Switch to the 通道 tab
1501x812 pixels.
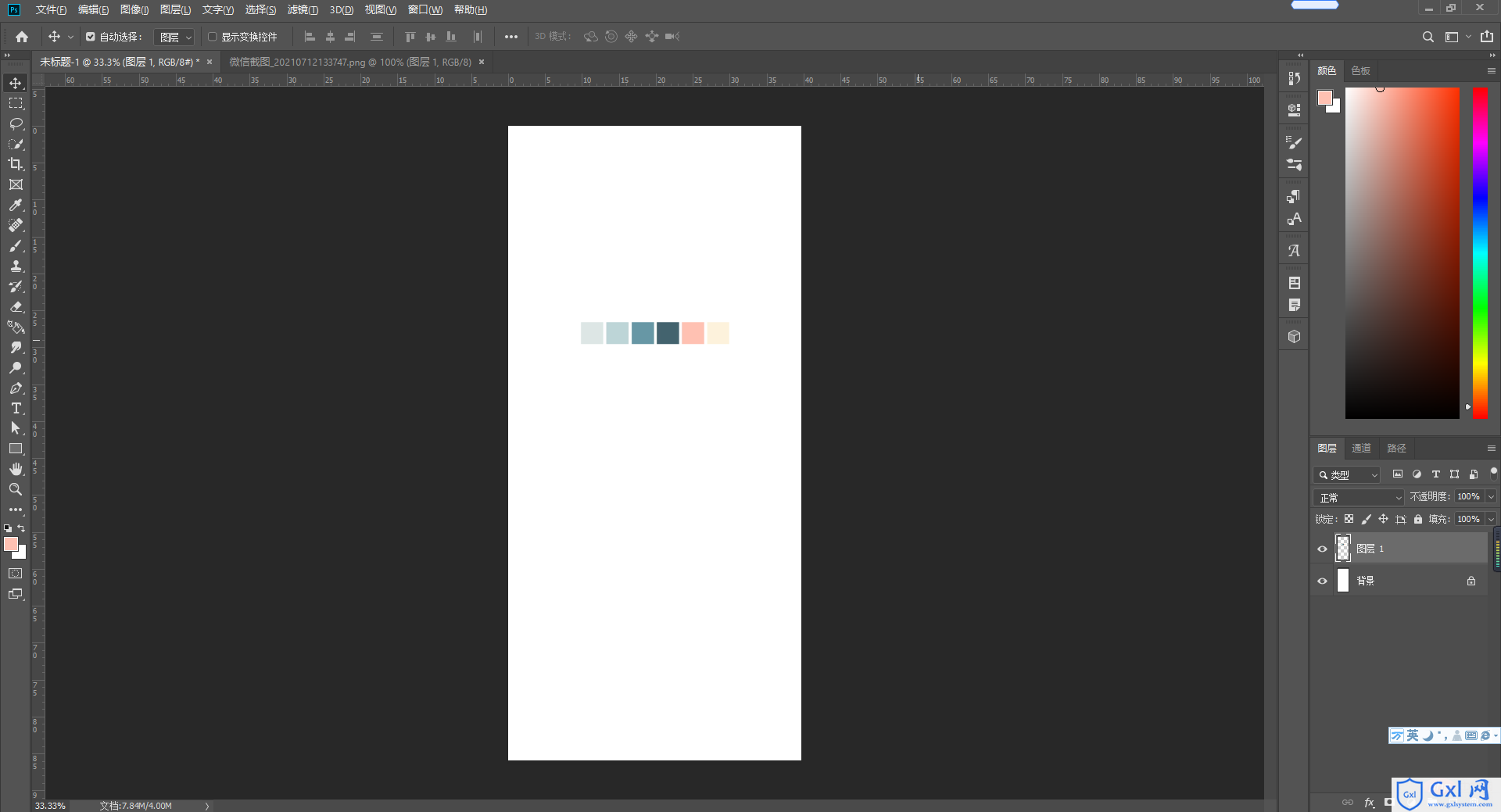click(x=1361, y=448)
